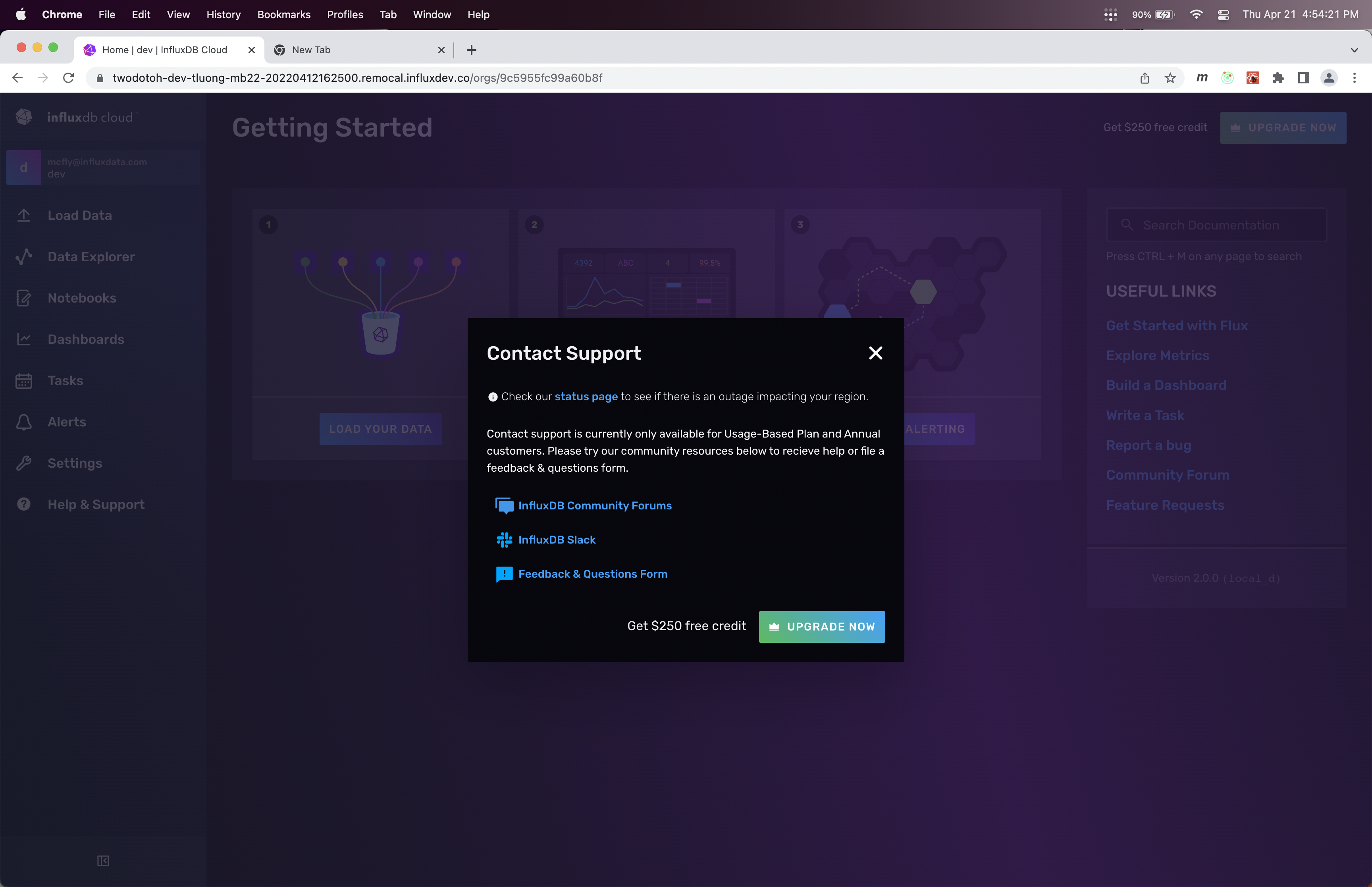Reload the page
Viewport: 1372px width, 887px height.
click(x=69, y=78)
